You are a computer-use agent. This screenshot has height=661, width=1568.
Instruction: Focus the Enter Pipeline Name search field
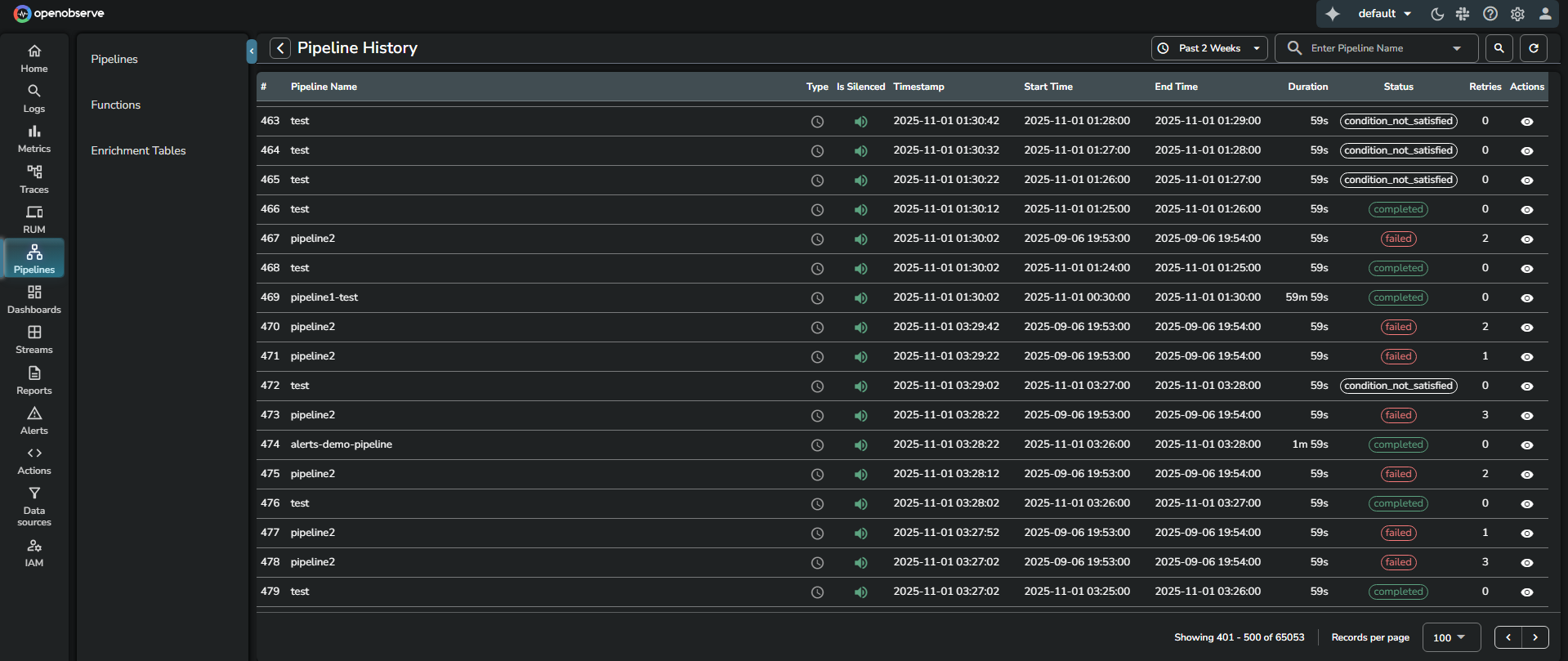(x=1378, y=48)
